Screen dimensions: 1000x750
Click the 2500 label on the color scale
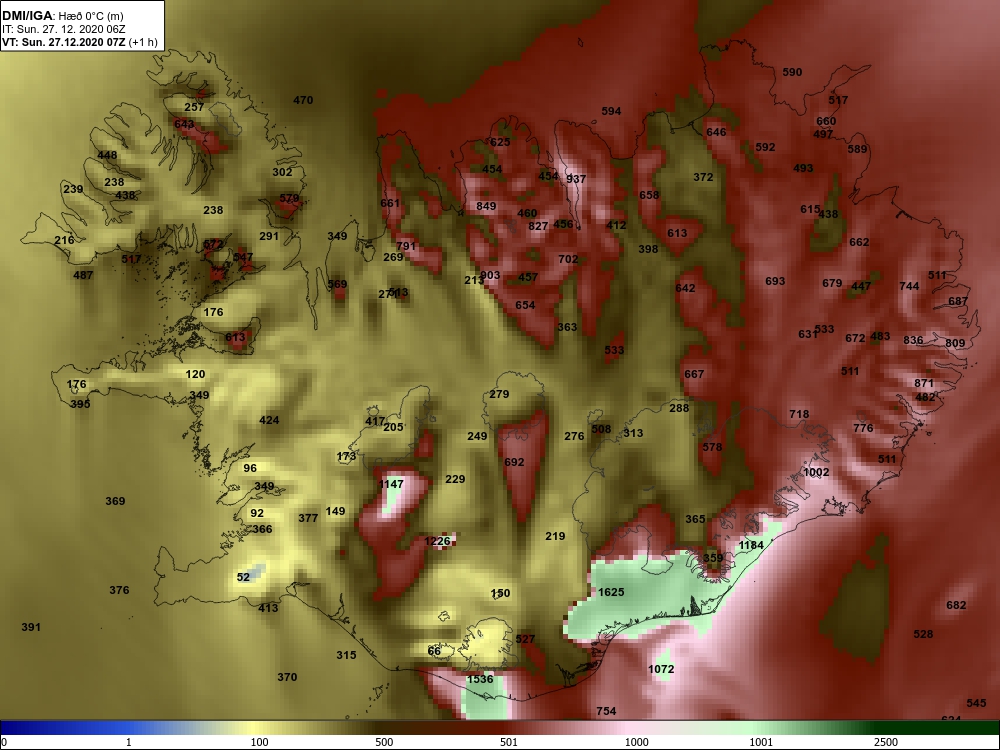tap(885, 742)
